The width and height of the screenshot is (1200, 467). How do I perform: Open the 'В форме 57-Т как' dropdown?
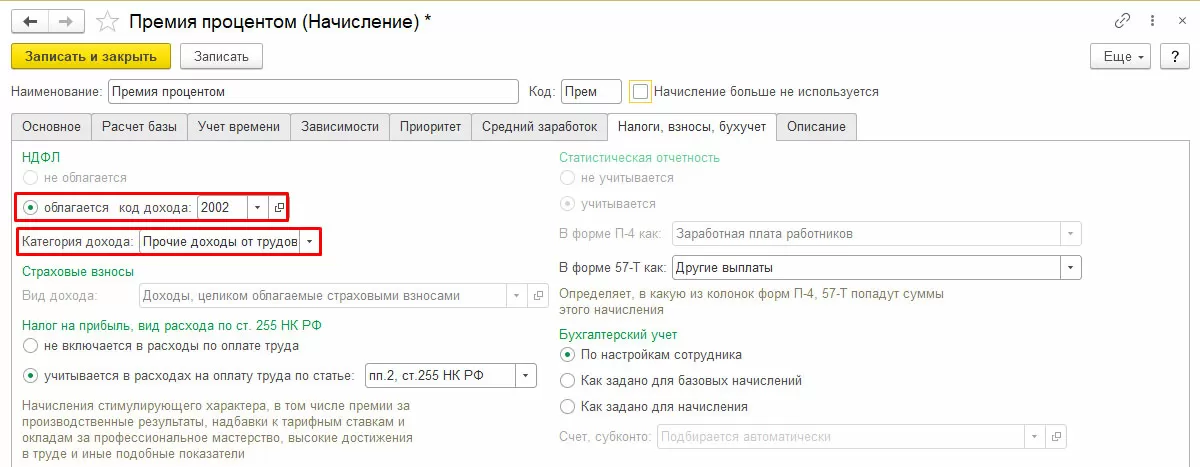[x=1070, y=268]
